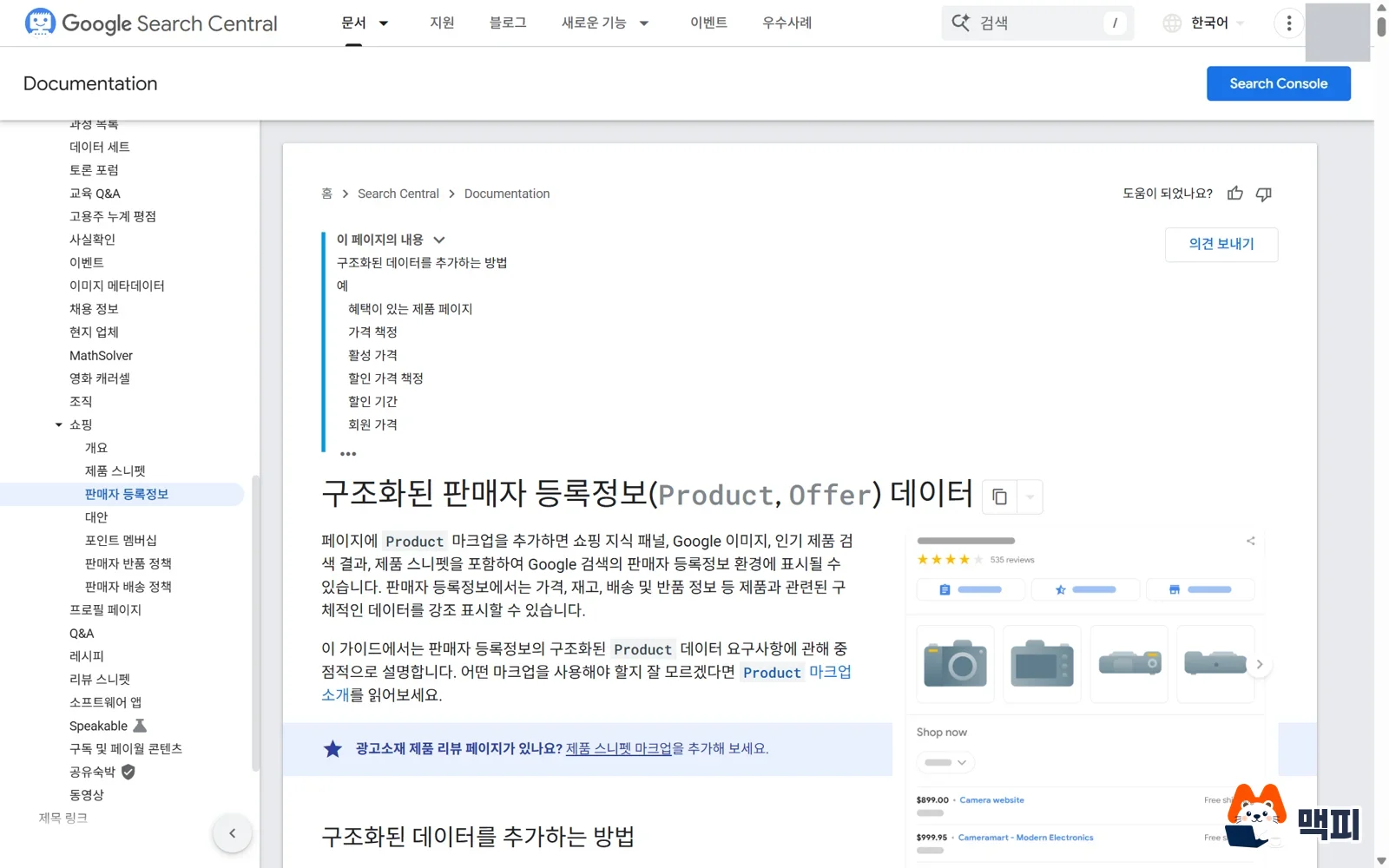1389x868 pixels.
Task: Open the 새로운 기능 menu label
Action: point(594,23)
